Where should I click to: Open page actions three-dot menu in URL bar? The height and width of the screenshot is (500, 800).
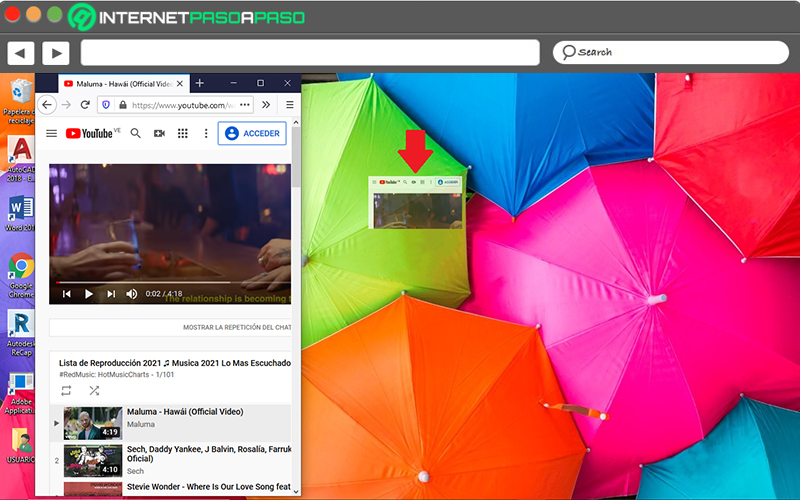(245, 105)
